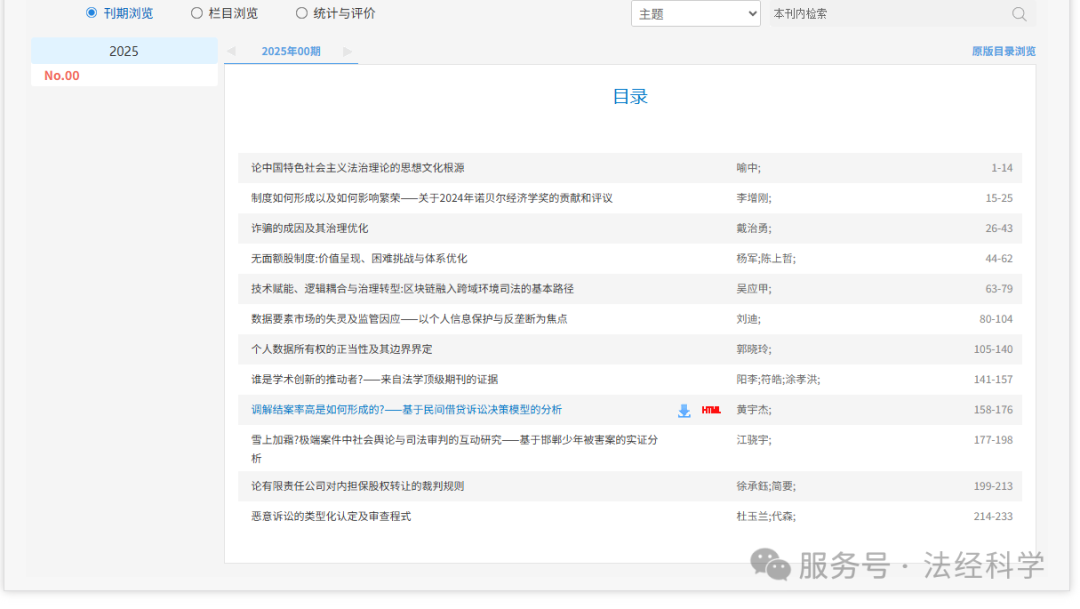Select the 刊期浏览 radio button
Viewport: 1080px width, 609px height.
point(88,12)
